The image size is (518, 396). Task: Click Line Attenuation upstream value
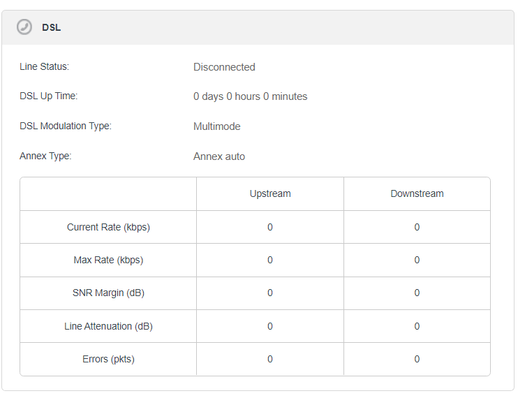tap(270, 326)
